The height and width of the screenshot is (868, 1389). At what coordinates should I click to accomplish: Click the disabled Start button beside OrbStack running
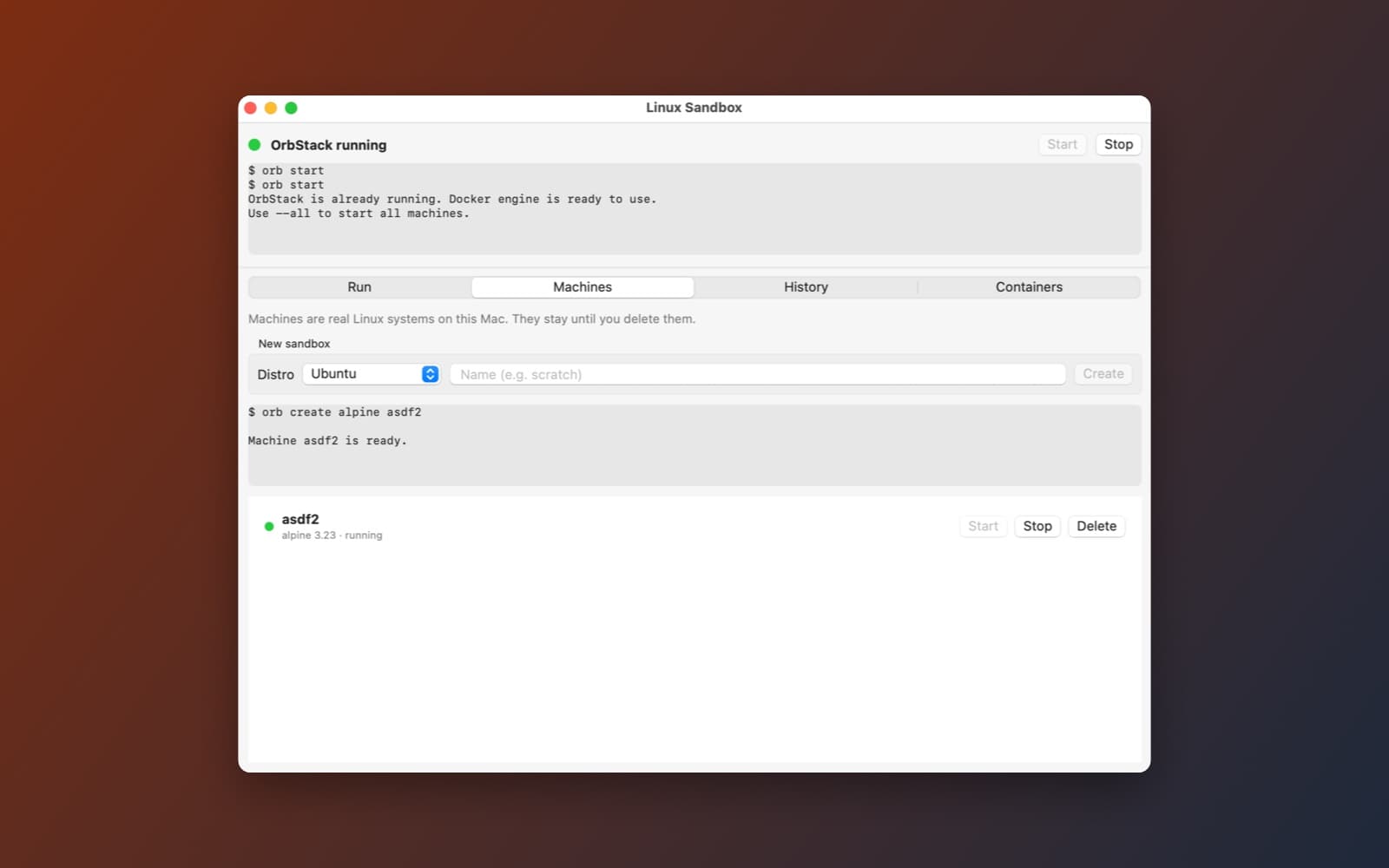(x=1062, y=145)
